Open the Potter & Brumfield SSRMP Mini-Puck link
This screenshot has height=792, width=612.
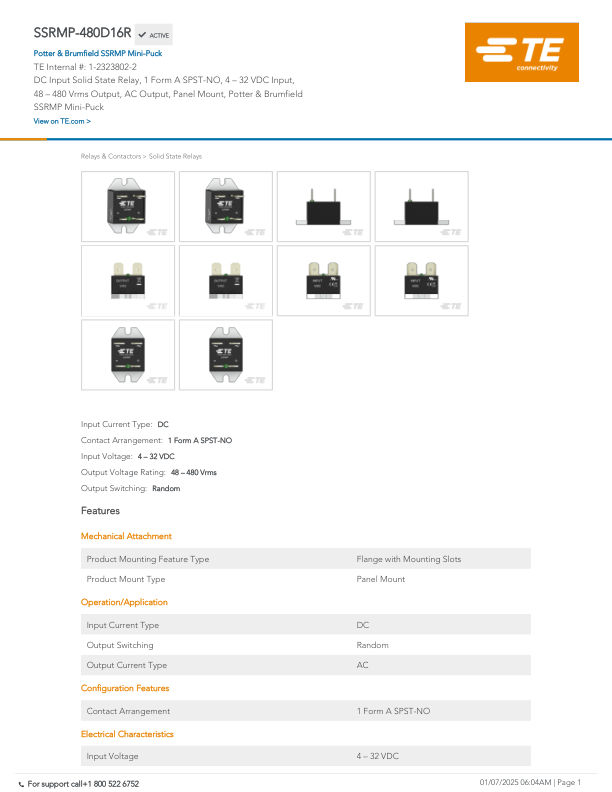97,53
